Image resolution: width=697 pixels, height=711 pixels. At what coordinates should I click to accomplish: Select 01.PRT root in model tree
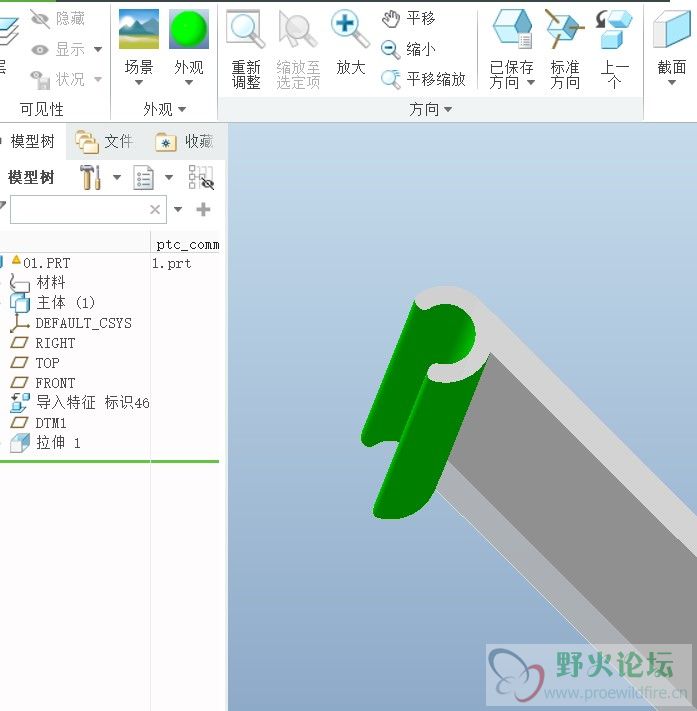tap(47, 263)
